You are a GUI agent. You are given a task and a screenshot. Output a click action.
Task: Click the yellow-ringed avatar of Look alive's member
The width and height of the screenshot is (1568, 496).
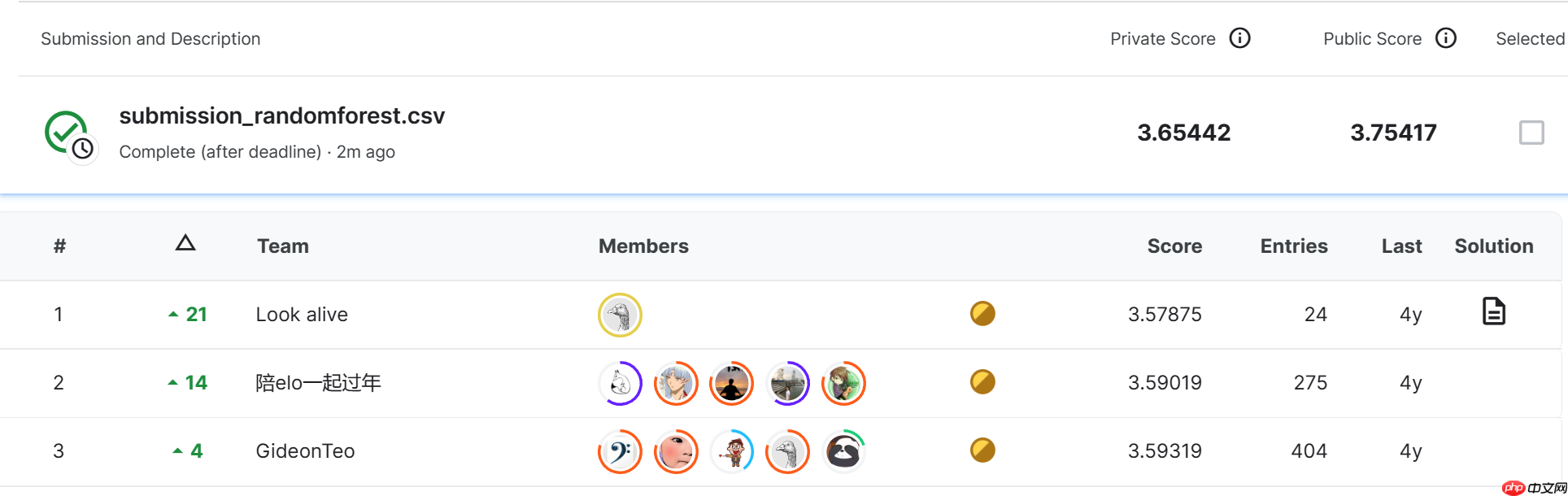[x=619, y=314]
